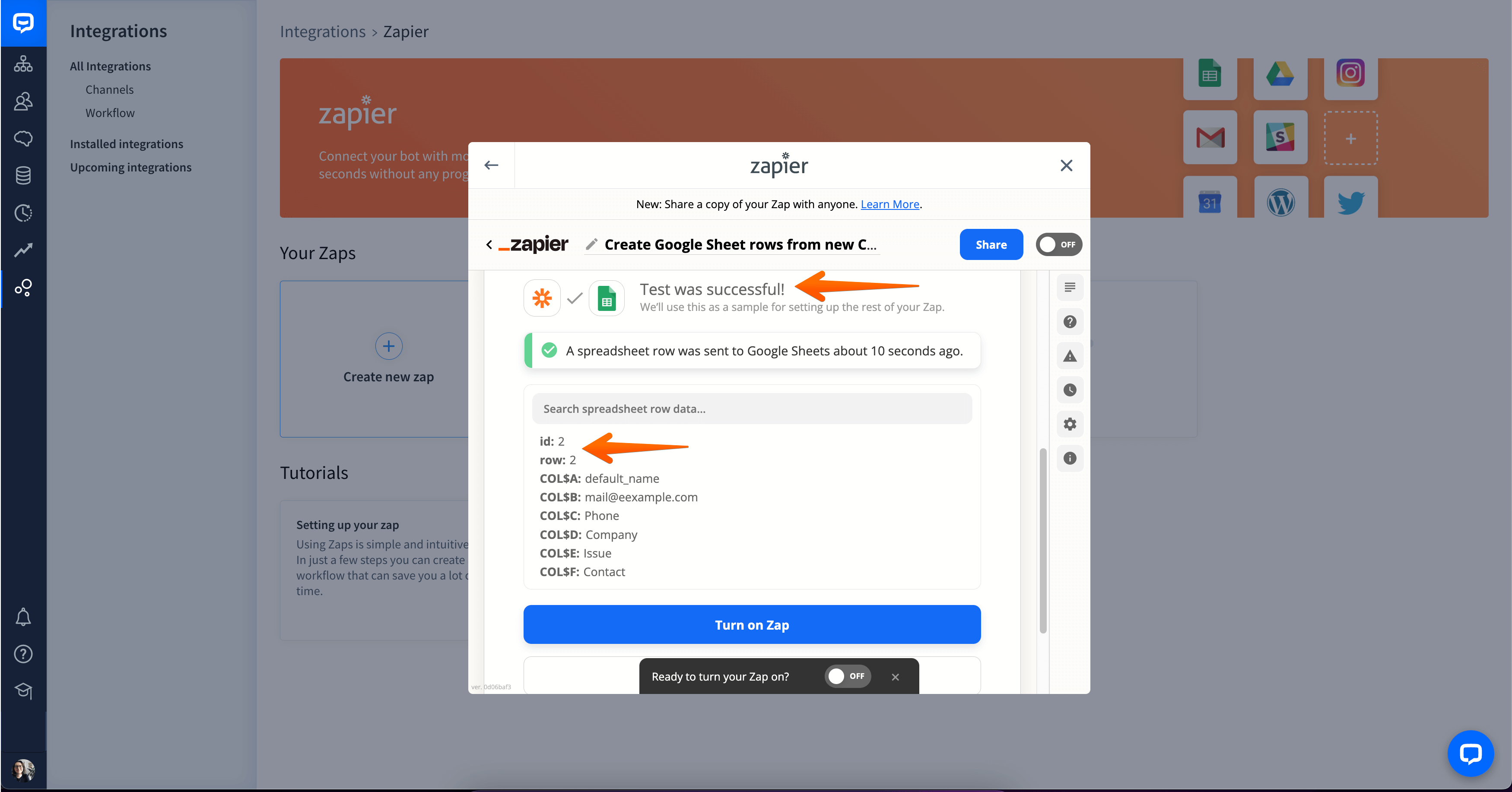This screenshot has width=1512, height=792.
Task: Click the Gmail tile in banner
Action: pos(1210,137)
